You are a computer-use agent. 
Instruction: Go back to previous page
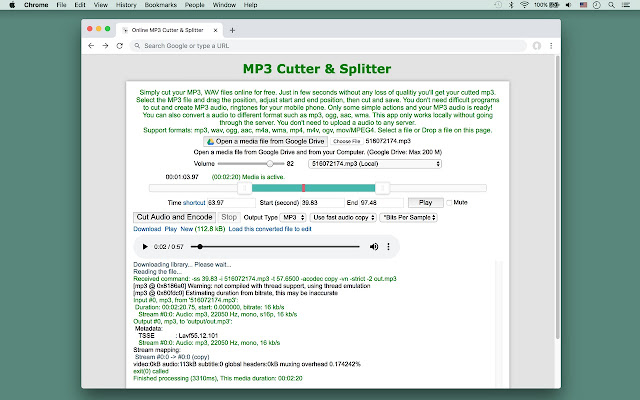91,46
